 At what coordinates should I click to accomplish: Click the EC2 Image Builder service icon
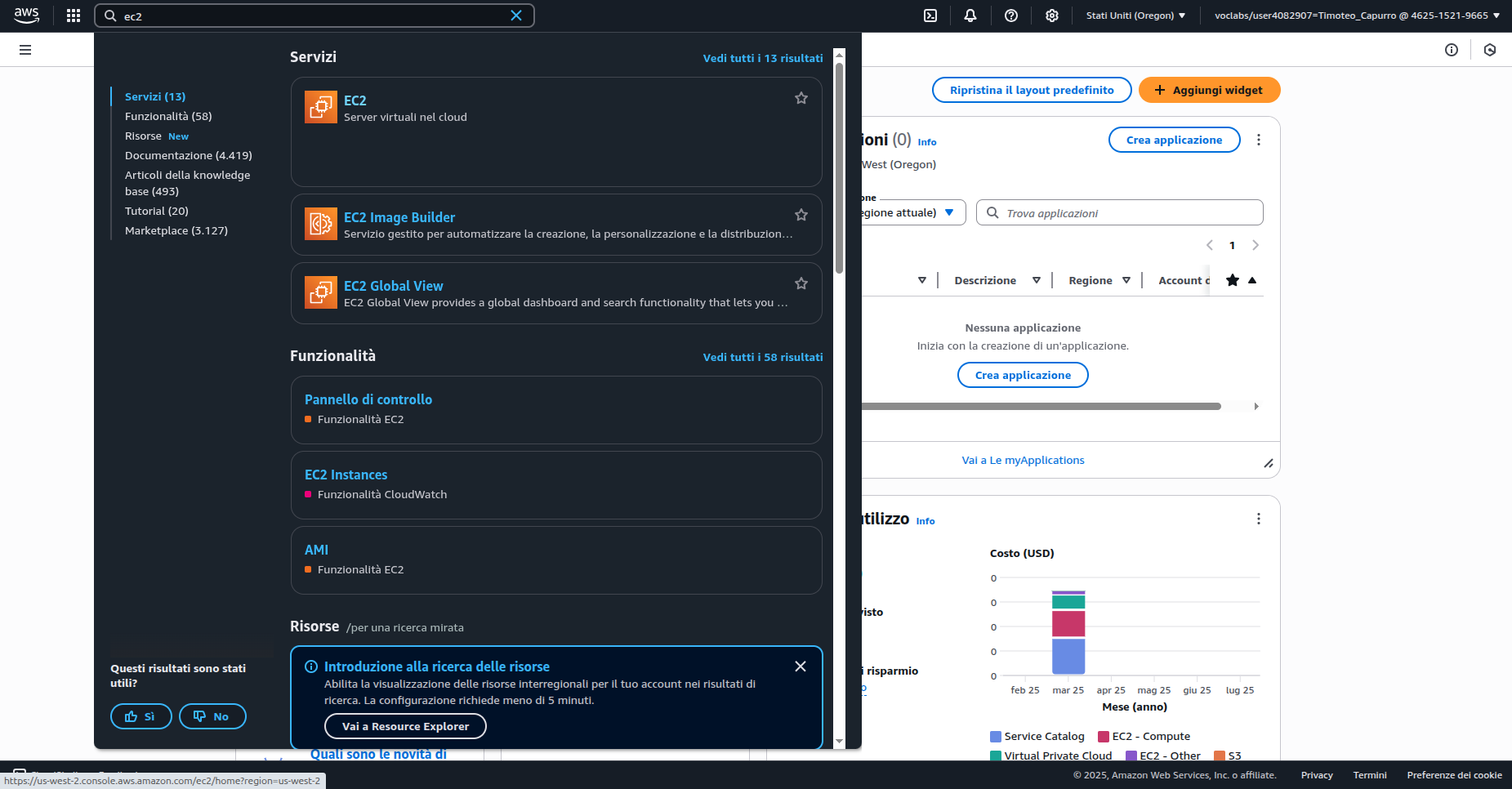[321, 224]
